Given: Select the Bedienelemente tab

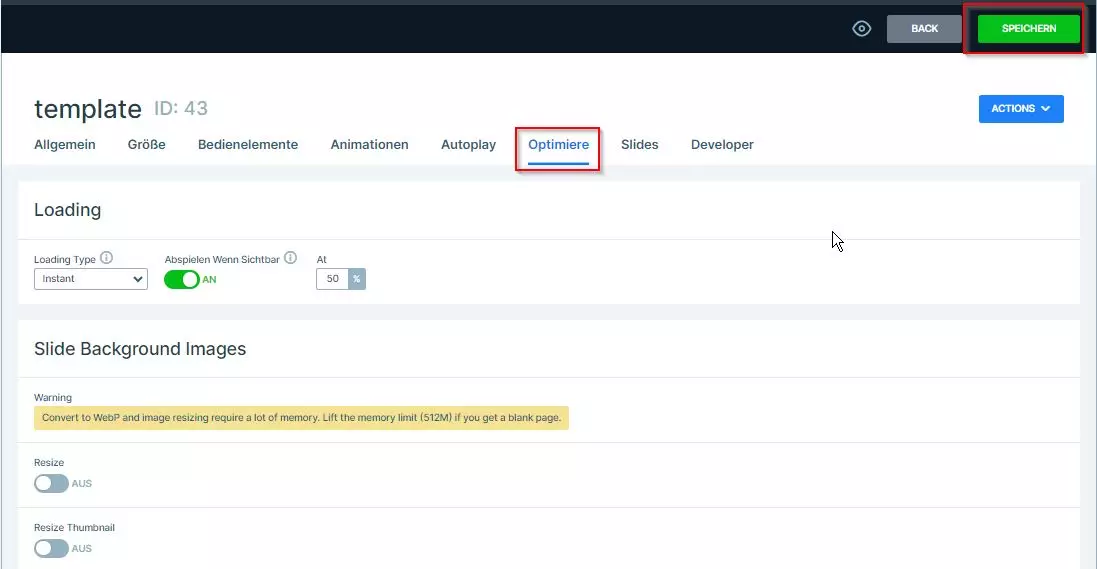Looking at the screenshot, I should coord(248,145).
